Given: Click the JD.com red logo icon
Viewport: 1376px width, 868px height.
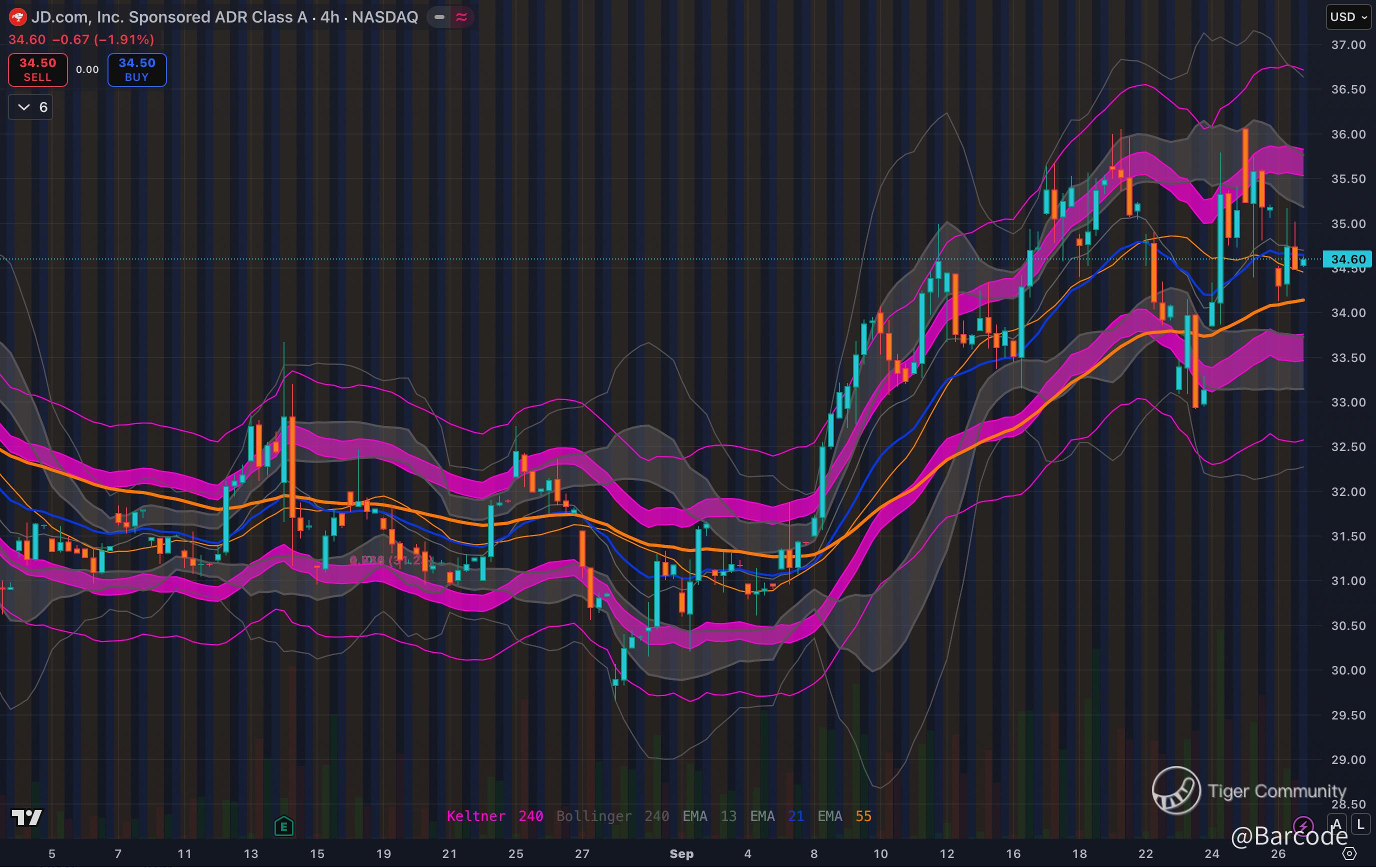Looking at the screenshot, I should click(17, 17).
